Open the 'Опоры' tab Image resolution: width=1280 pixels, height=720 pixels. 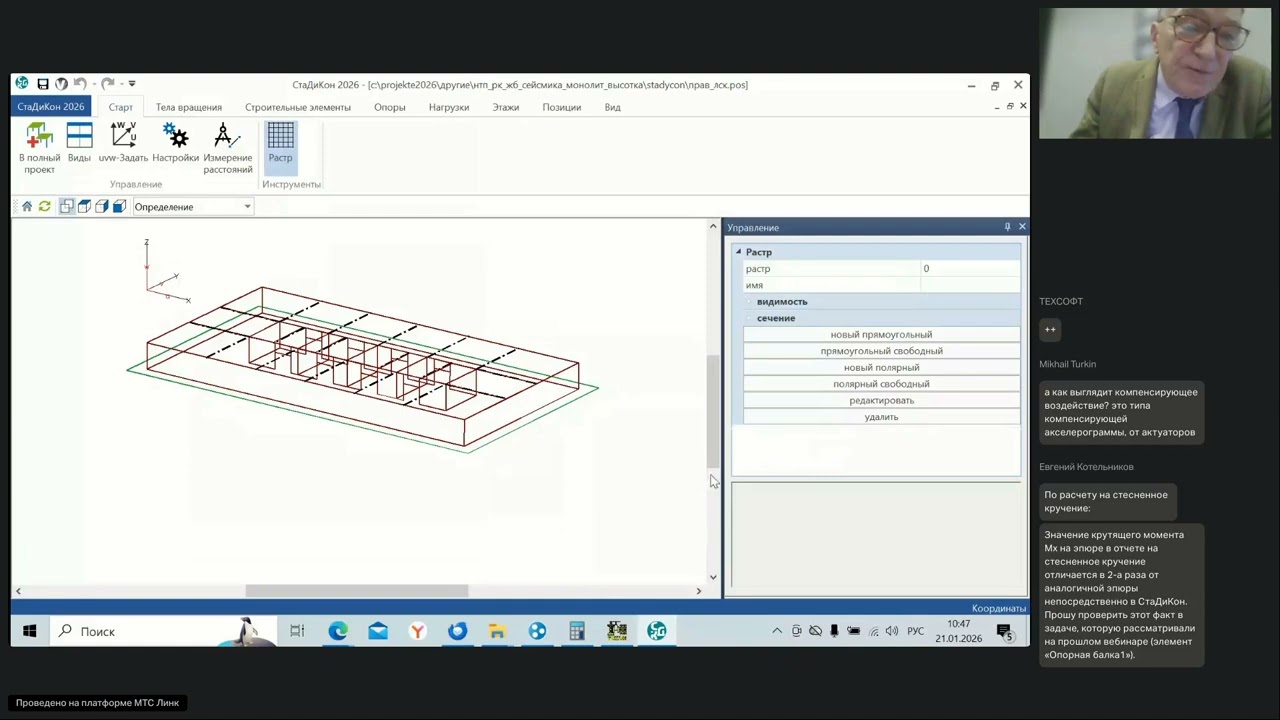(x=390, y=107)
